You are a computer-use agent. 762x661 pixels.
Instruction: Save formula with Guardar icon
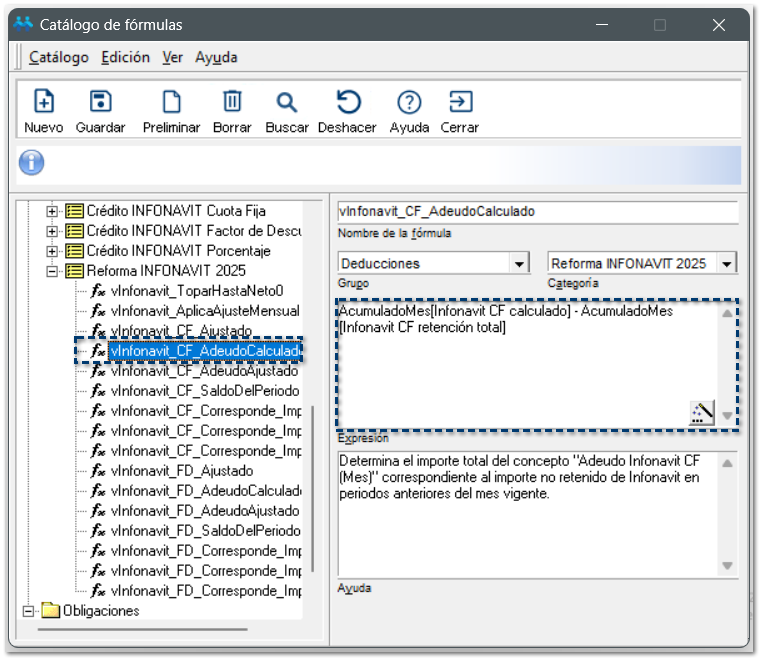[100, 102]
